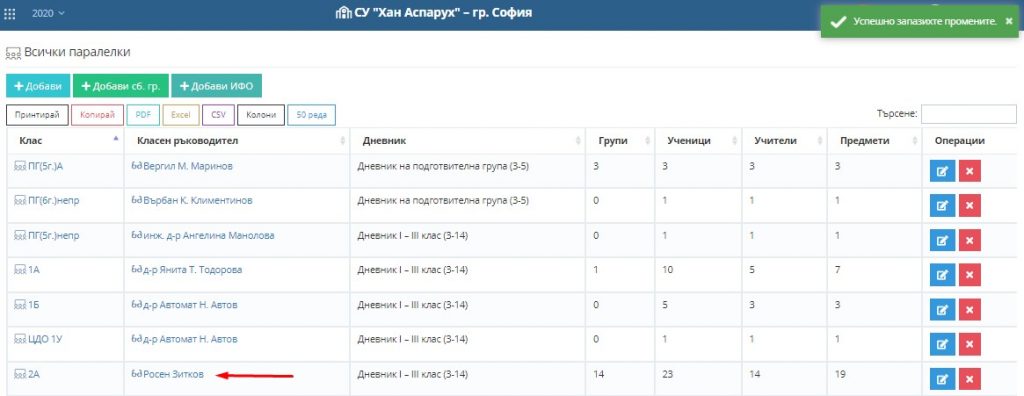Viewport: 1024px width, 396px height.
Task: Open the Колони column visibility menu
Action: 261,115
